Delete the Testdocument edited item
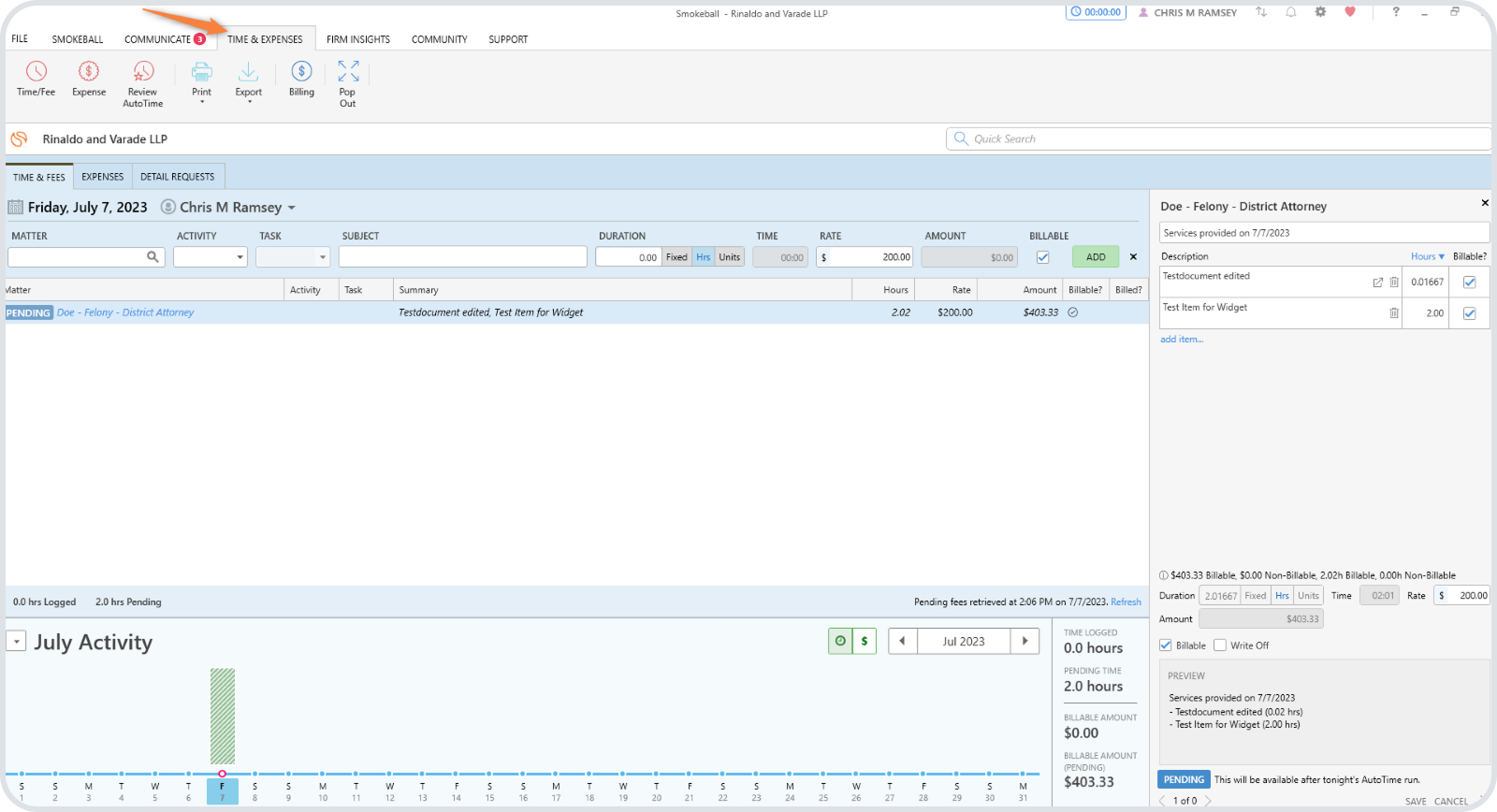The height and width of the screenshot is (812, 1497). tap(1394, 283)
